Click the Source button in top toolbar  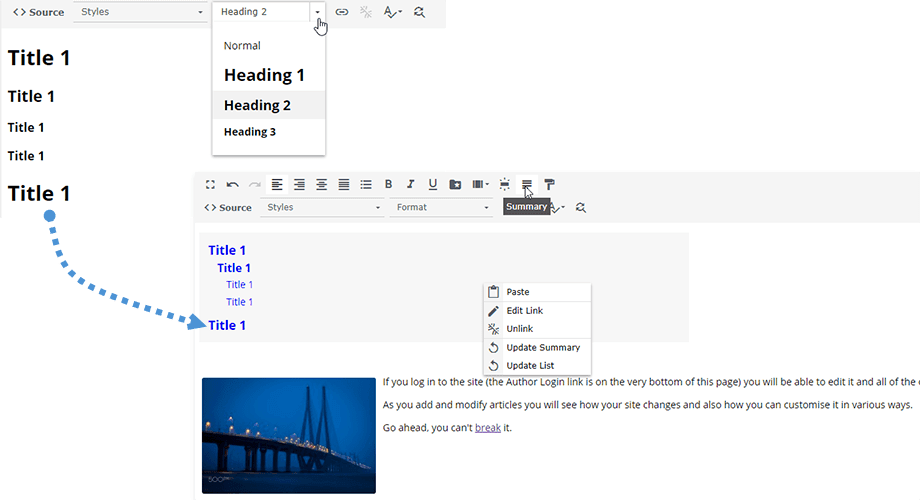(x=38, y=12)
